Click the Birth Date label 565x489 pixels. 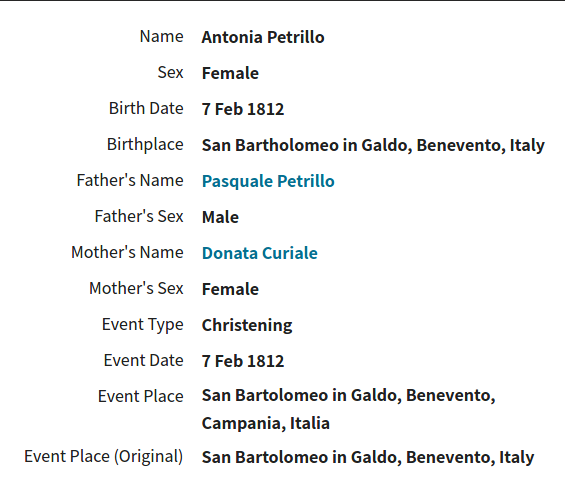pos(146,108)
